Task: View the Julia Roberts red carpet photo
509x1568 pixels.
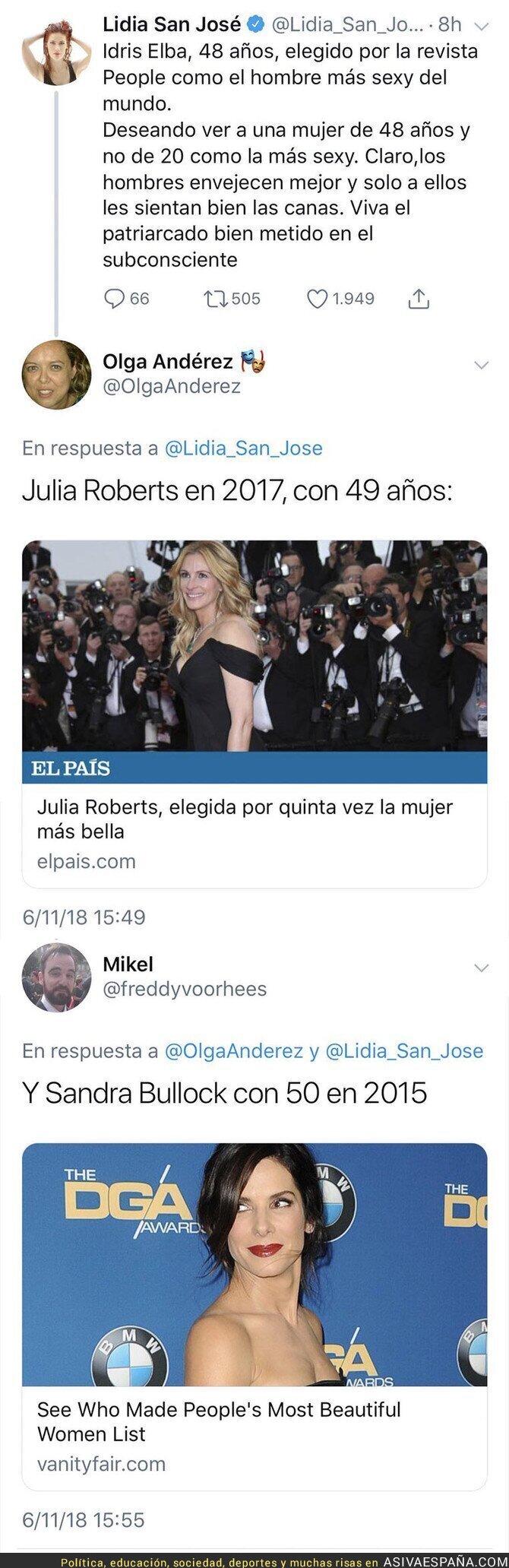Action: (254, 646)
